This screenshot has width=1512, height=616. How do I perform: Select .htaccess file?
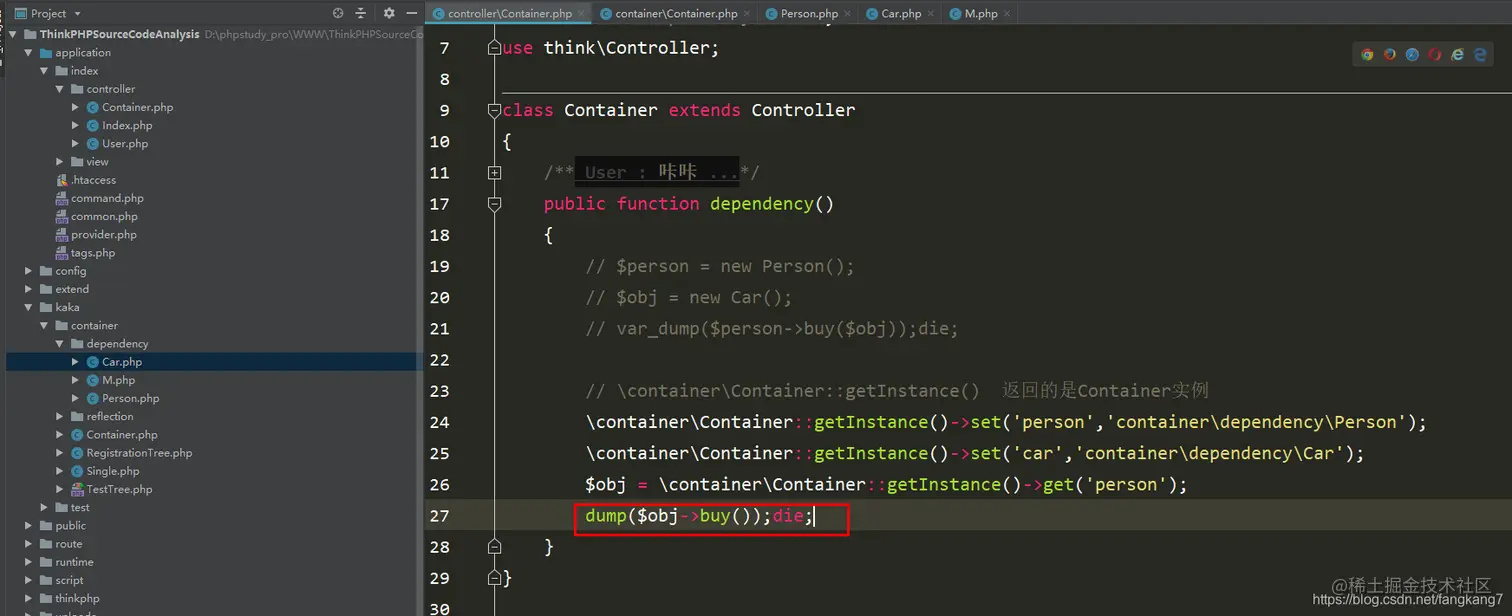93,180
